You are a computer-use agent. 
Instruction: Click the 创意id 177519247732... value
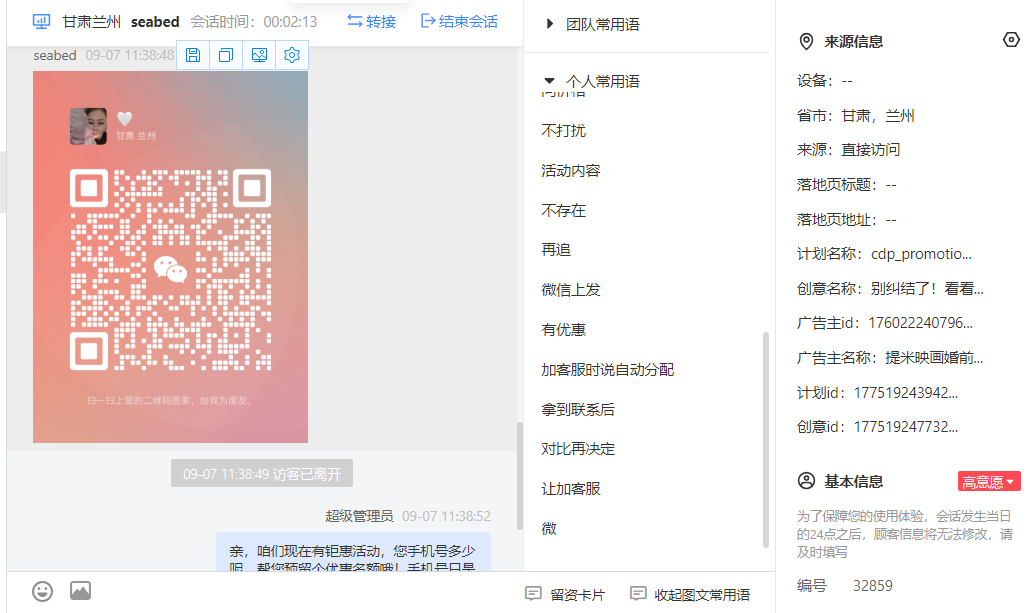906,427
